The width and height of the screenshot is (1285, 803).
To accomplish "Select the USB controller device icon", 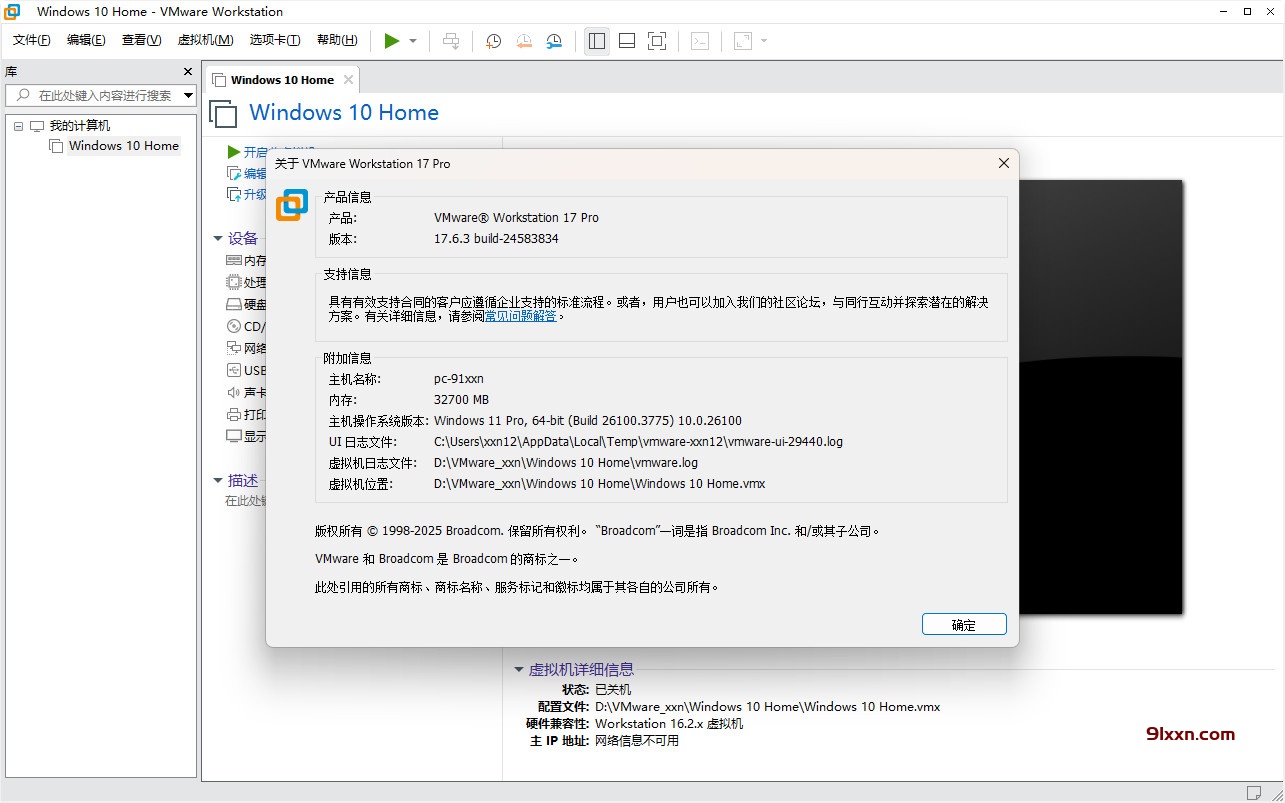I will [234, 370].
